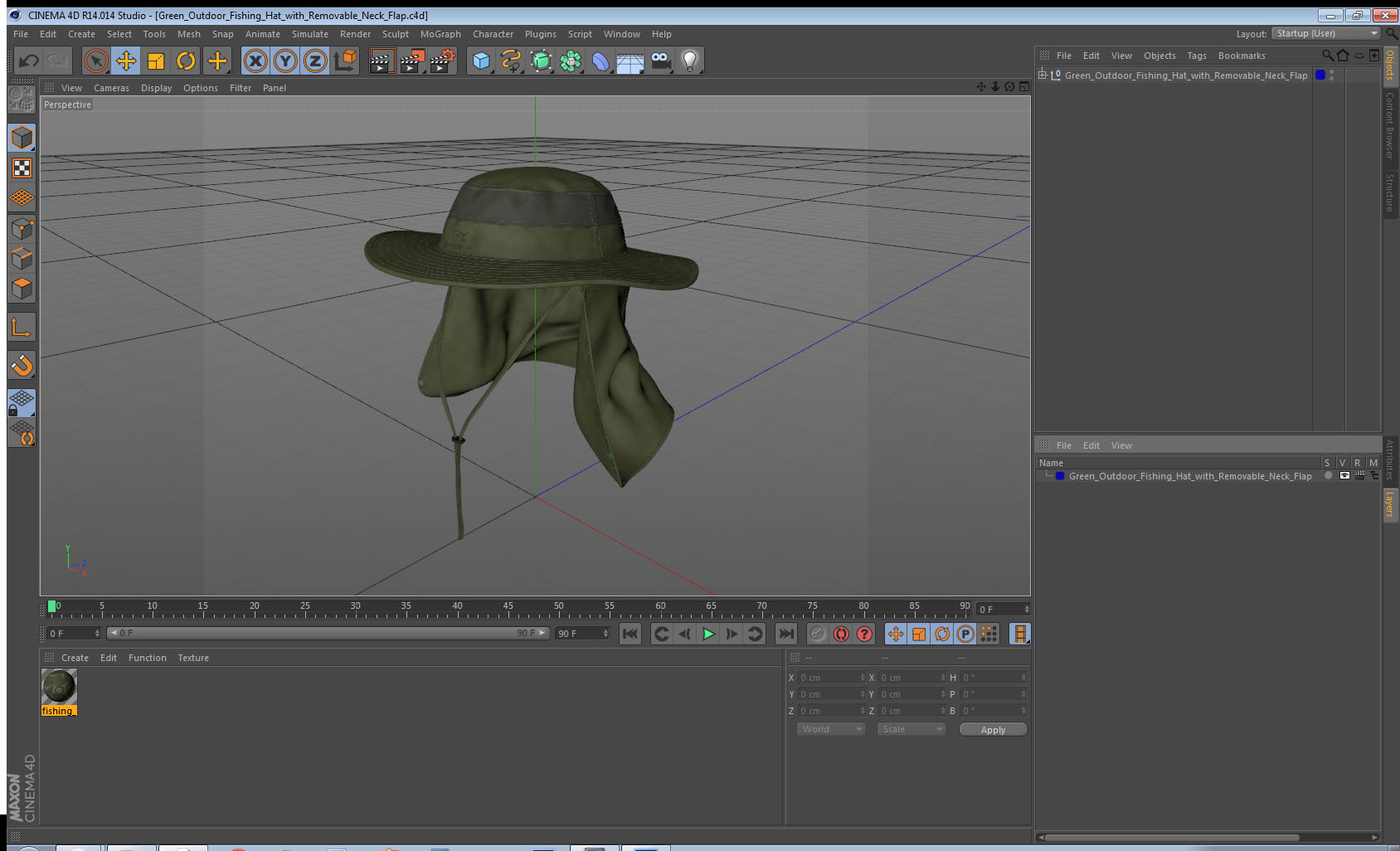Activate the Rotate tool
The width and height of the screenshot is (1400, 851).
tap(186, 61)
